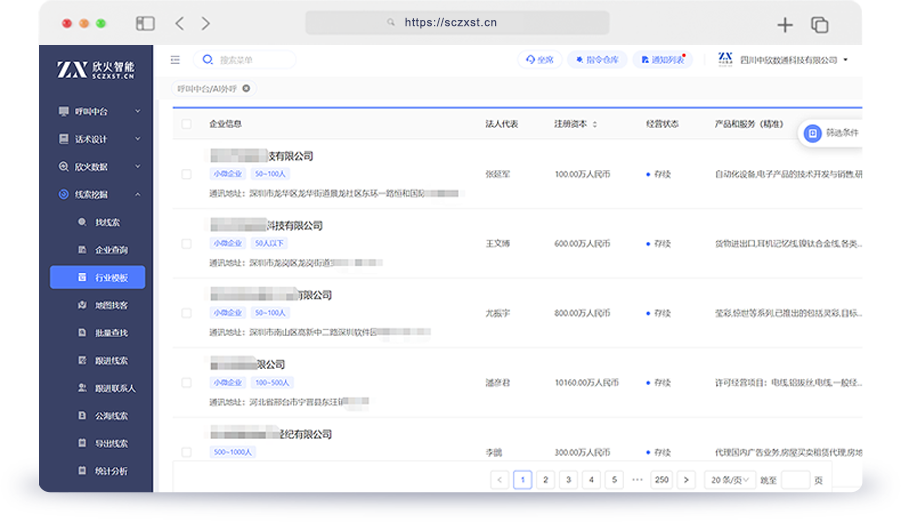This screenshot has height=522, width=901.
Task: Check the row with 800.00万人民币 capital
Action: (x=186, y=313)
